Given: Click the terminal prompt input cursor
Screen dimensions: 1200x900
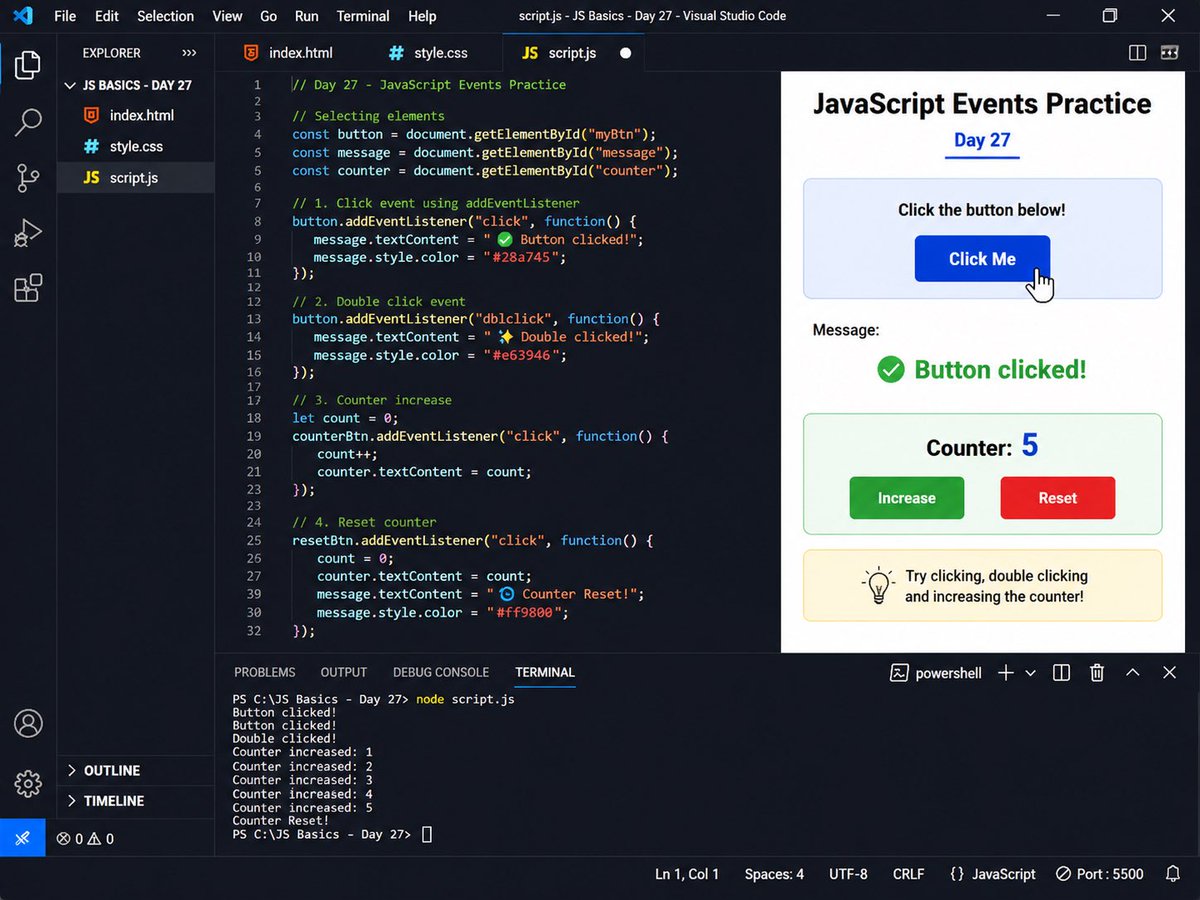Looking at the screenshot, I should pos(427,834).
